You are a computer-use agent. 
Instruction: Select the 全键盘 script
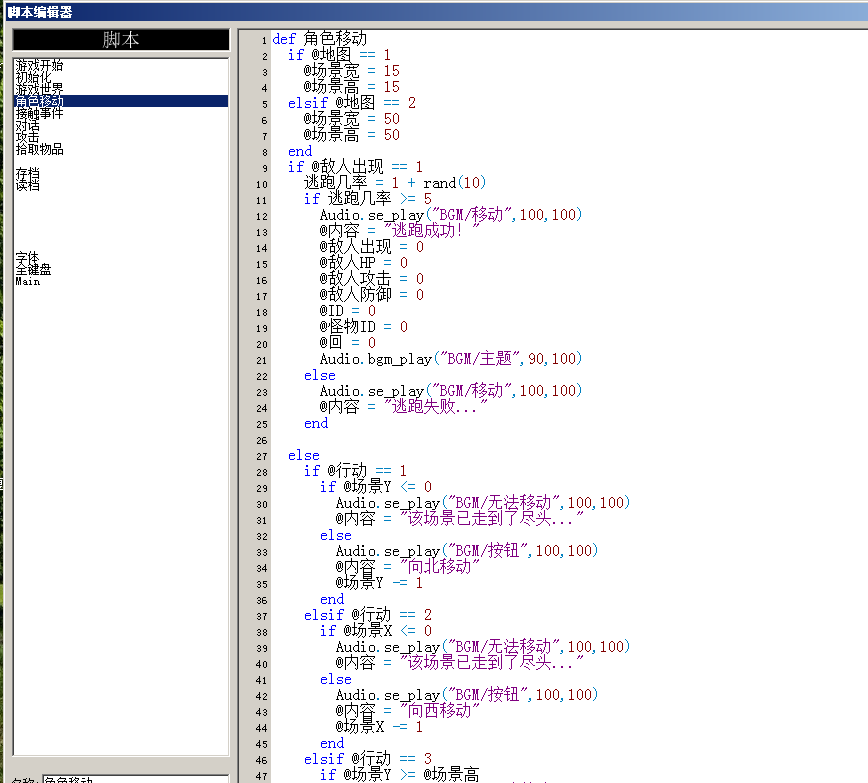33,269
